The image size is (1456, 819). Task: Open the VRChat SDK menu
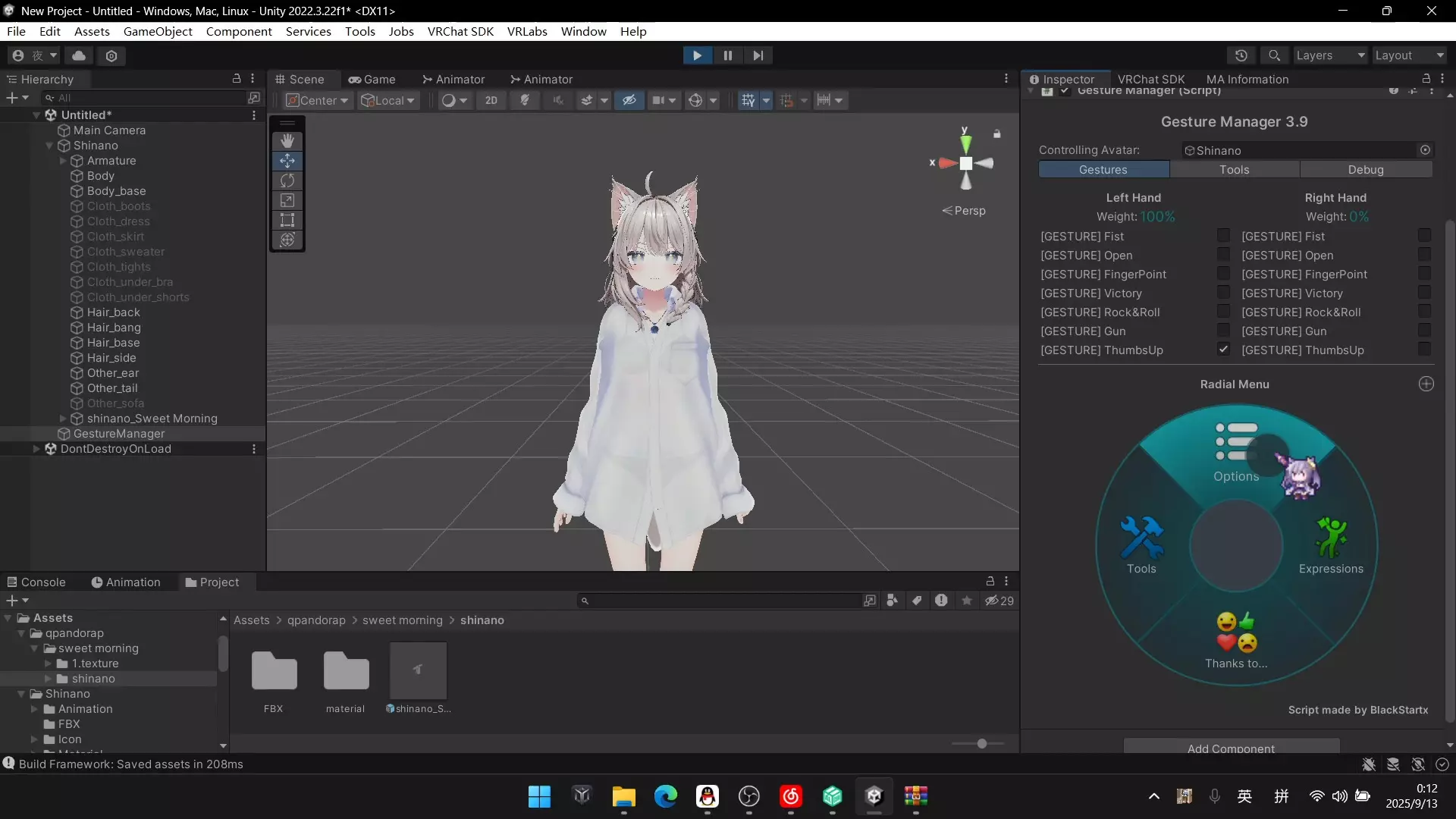[460, 31]
